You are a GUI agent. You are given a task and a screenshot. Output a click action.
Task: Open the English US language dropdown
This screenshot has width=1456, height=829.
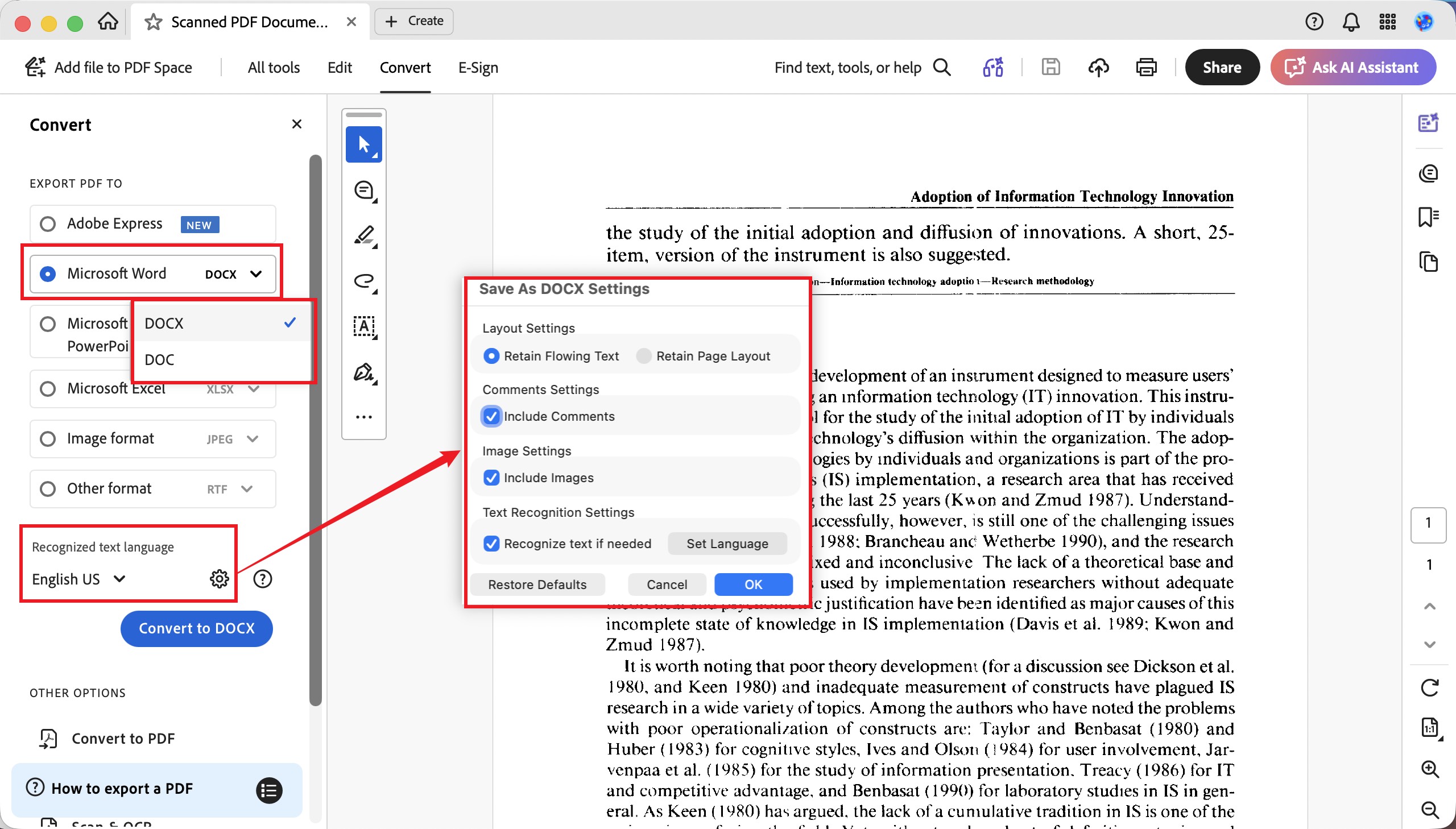[78, 579]
